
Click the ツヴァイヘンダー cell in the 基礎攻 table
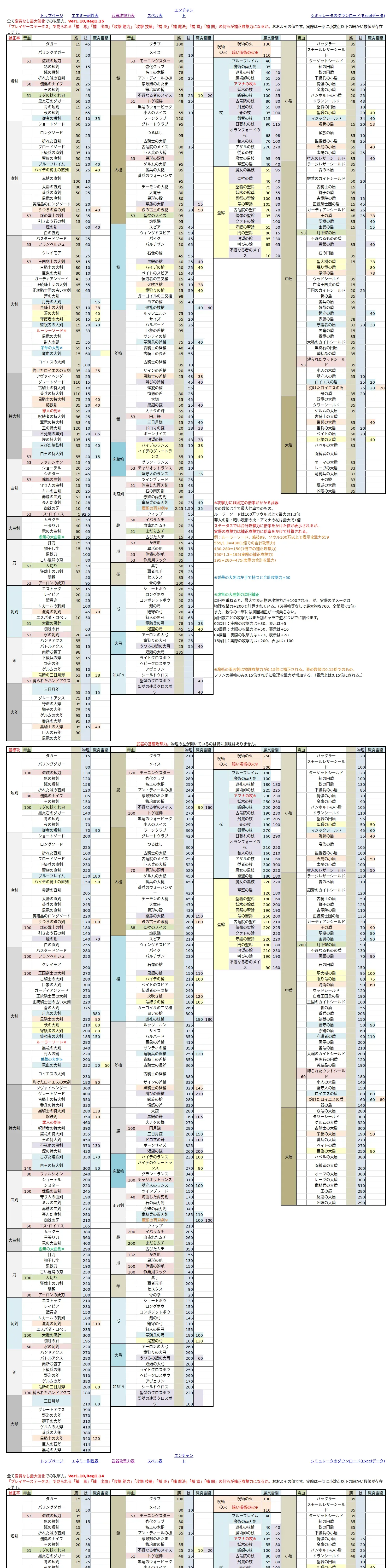[x=52, y=1088]
